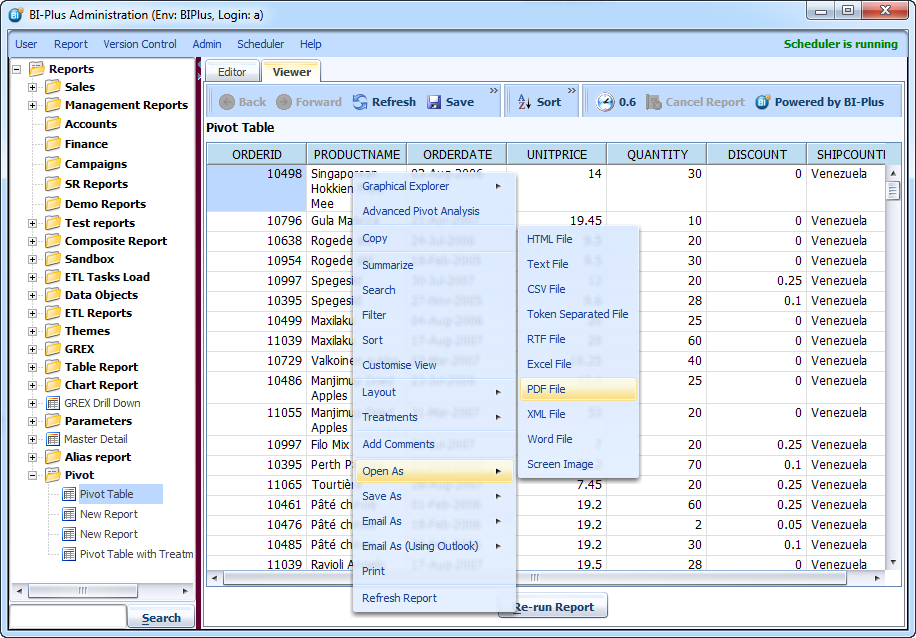The width and height of the screenshot is (916, 638).
Task: Click the 0.6 timer clock icon
Action: tap(605, 102)
